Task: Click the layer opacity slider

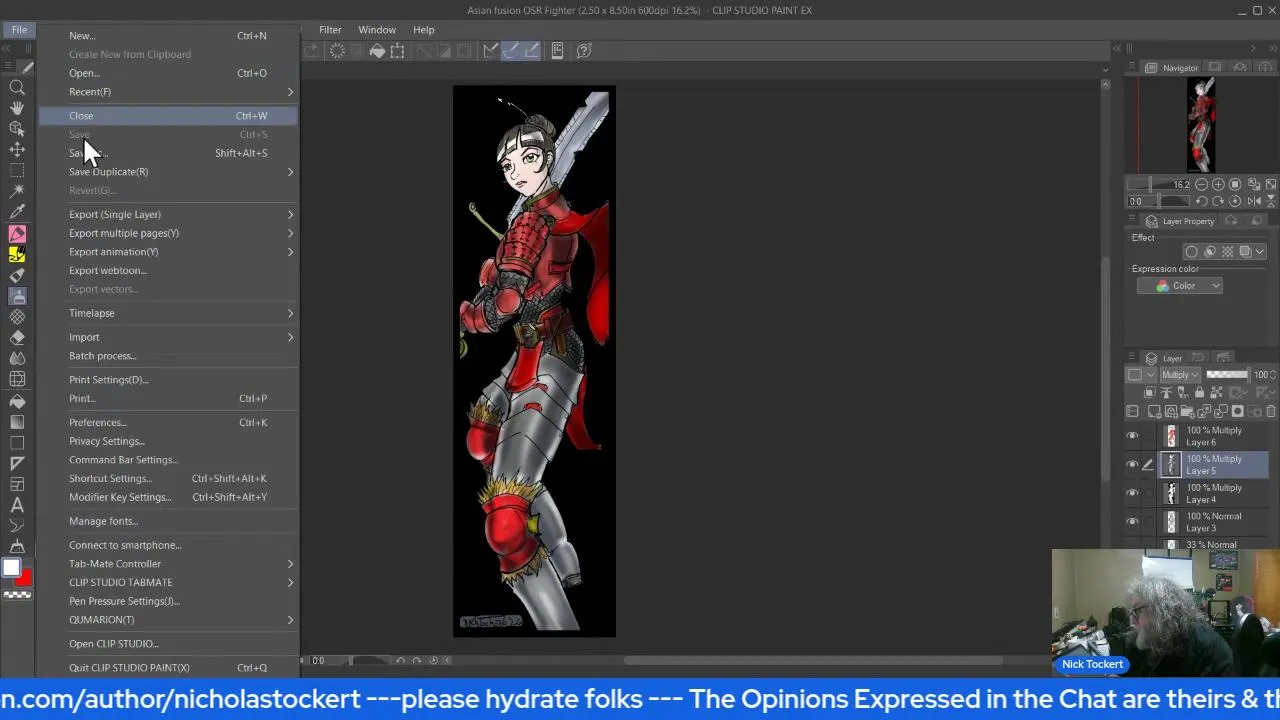Action: (x=1228, y=375)
